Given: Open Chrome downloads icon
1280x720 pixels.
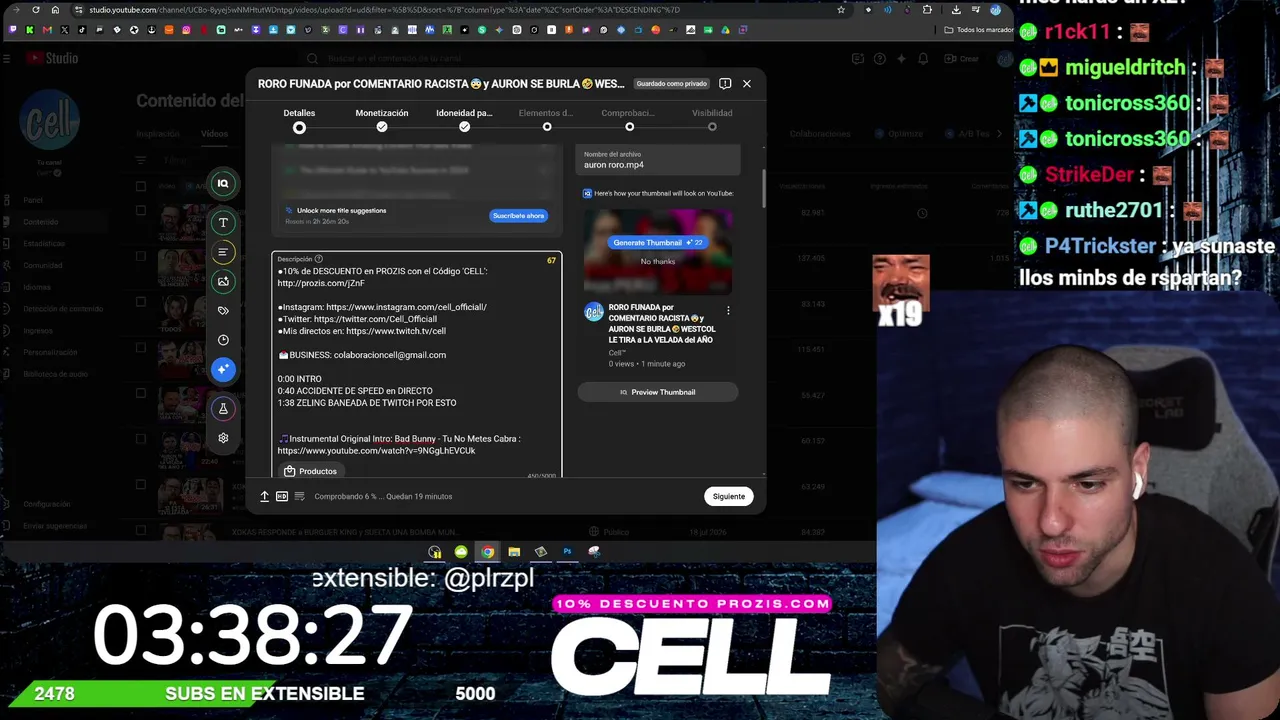Looking at the screenshot, I should [x=956, y=10].
